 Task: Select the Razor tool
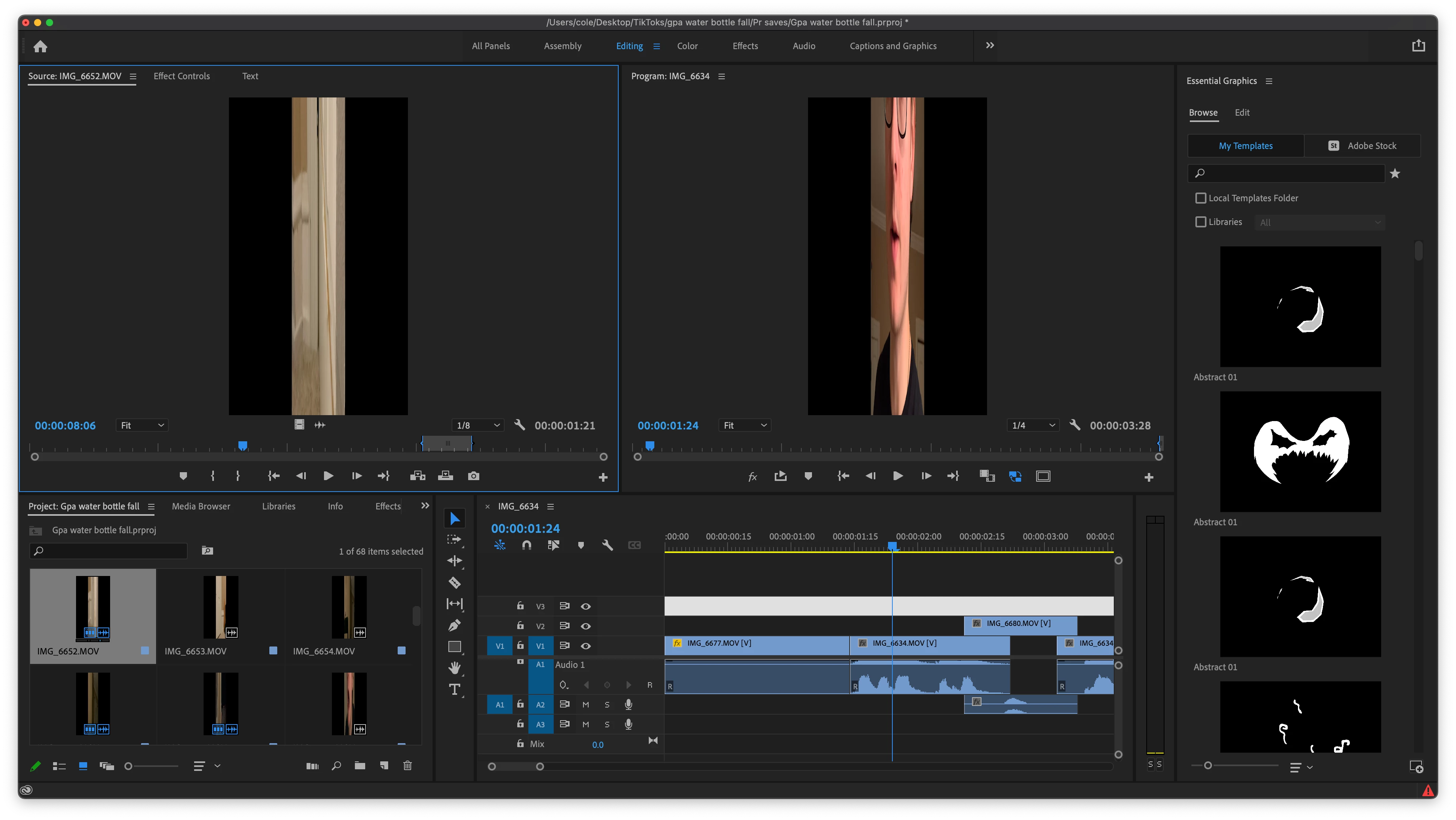pos(454,583)
